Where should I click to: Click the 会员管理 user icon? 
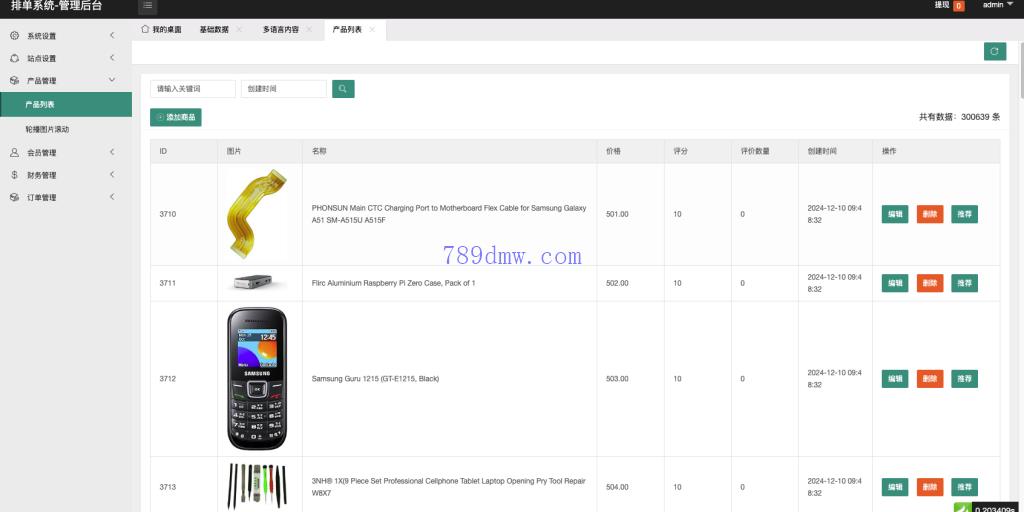tap(15, 153)
